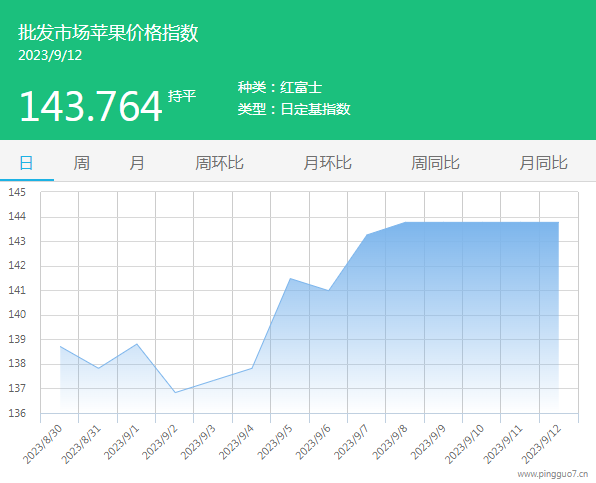This screenshot has width=596, height=483.
Task: Click the 143.764 index value
Action: click(91, 106)
